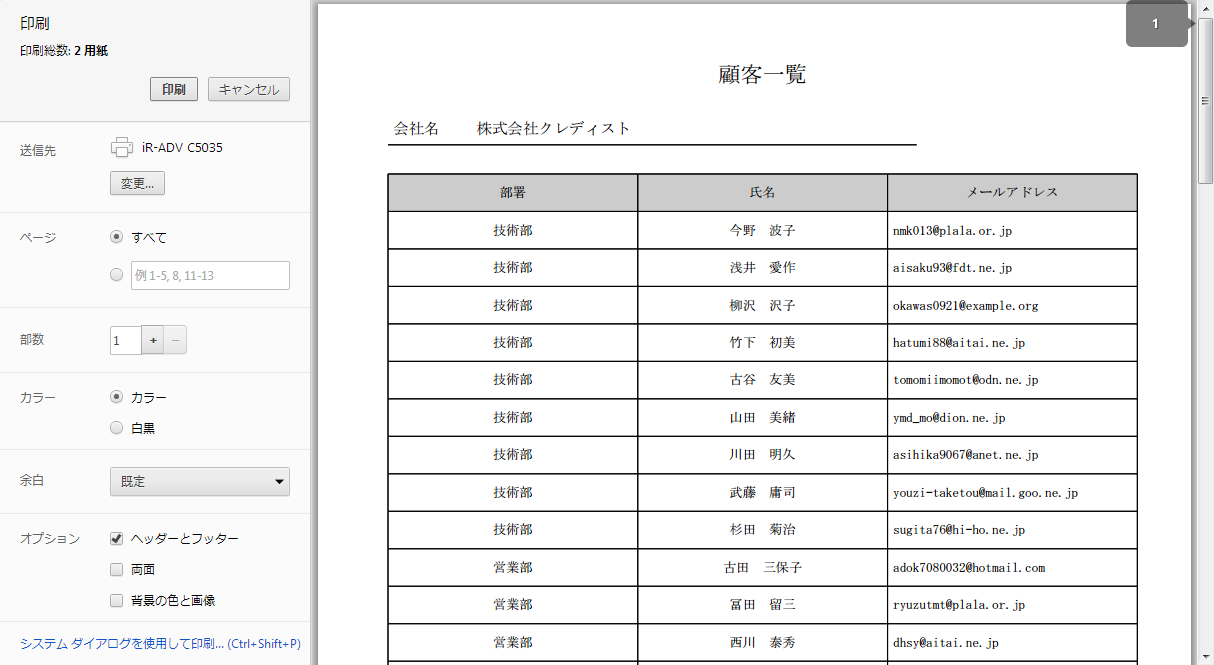This screenshot has width=1214, height=665.
Task: Click the email ymd_mo@dion.ne.jp
Action: coord(949,418)
